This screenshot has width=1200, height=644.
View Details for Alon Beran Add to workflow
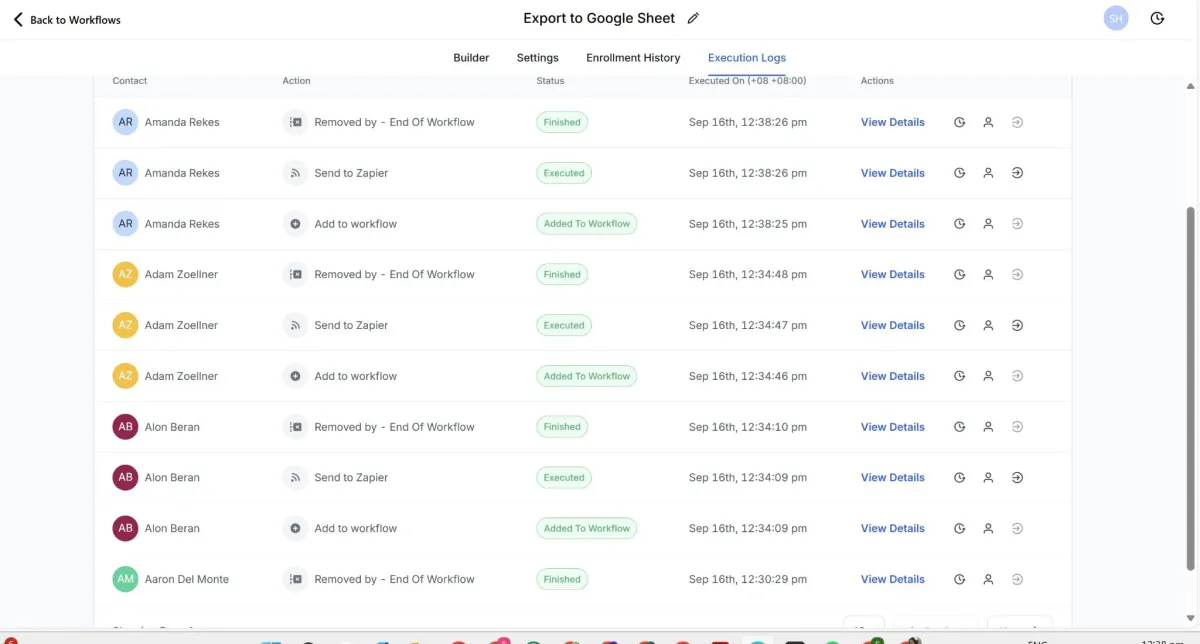[892, 528]
